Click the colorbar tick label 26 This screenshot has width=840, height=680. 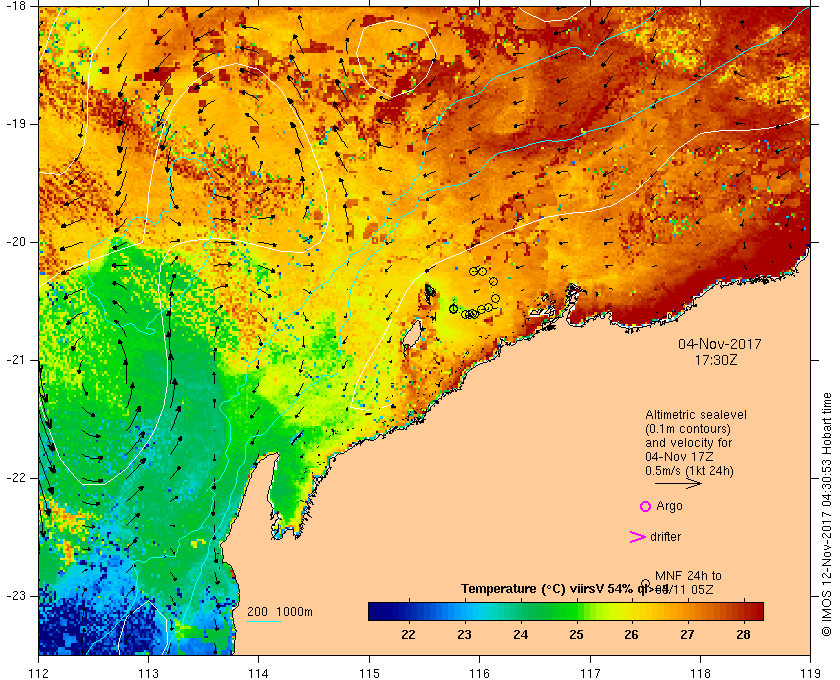(x=632, y=635)
